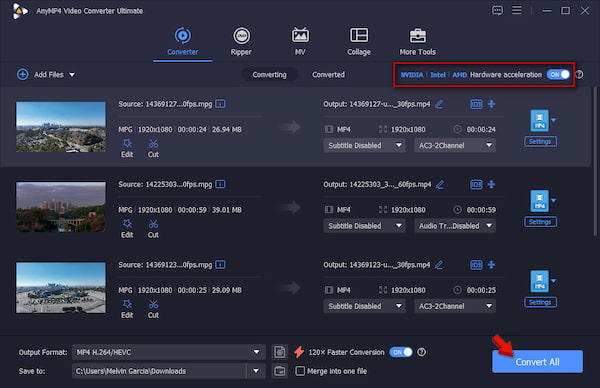
Task: Rename output 14369123-u..._30fps.mp4
Action: click(x=439, y=265)
